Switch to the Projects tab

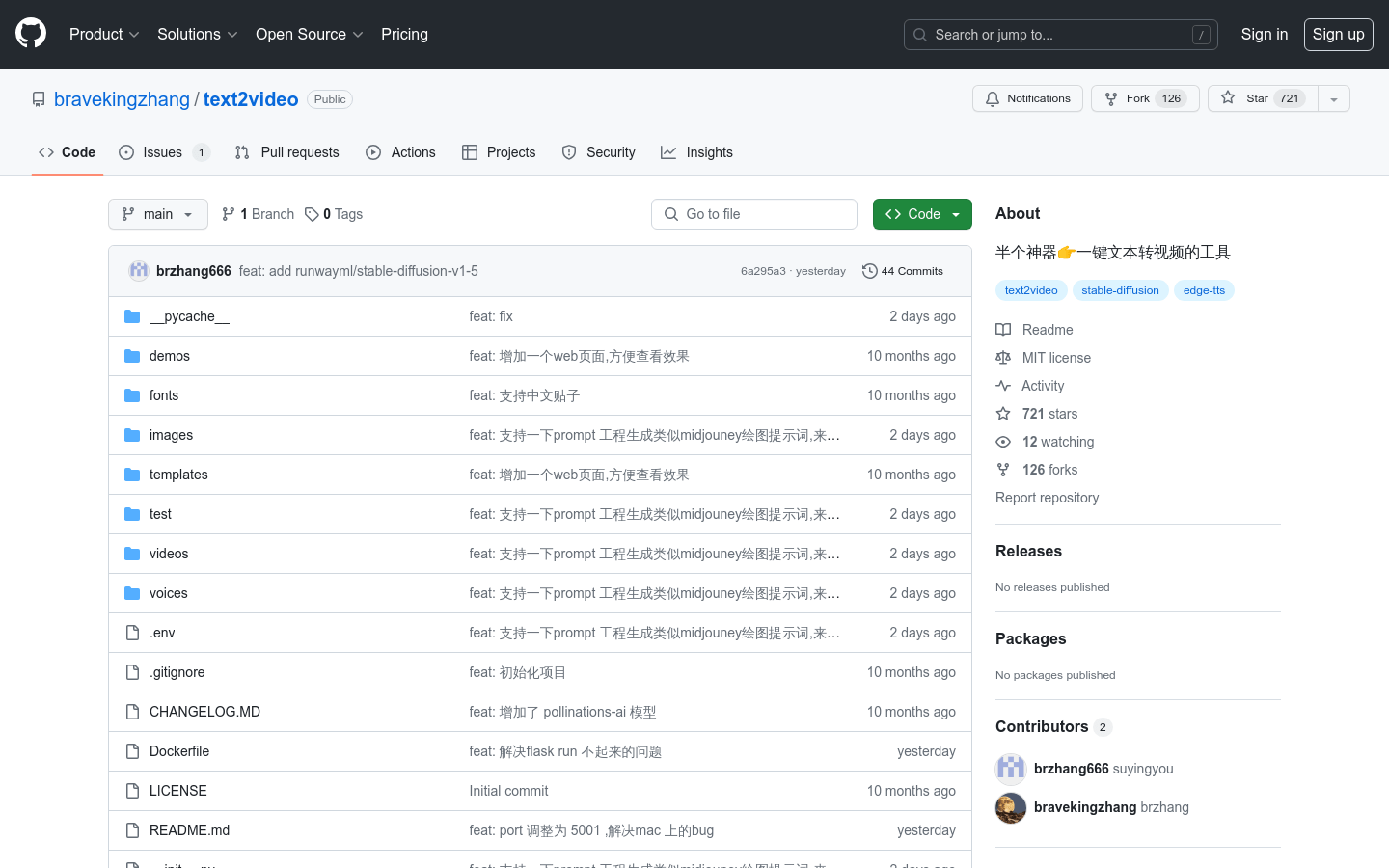499,152
